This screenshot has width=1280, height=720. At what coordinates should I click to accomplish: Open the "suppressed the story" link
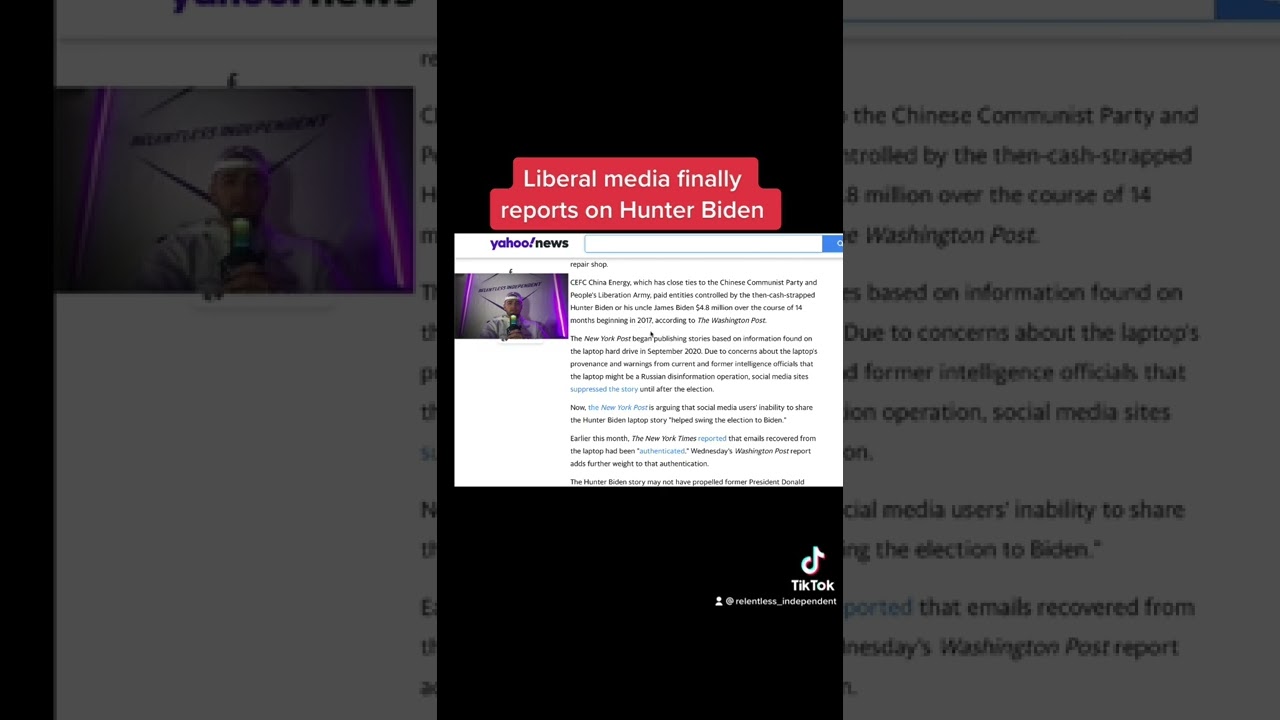604,389
